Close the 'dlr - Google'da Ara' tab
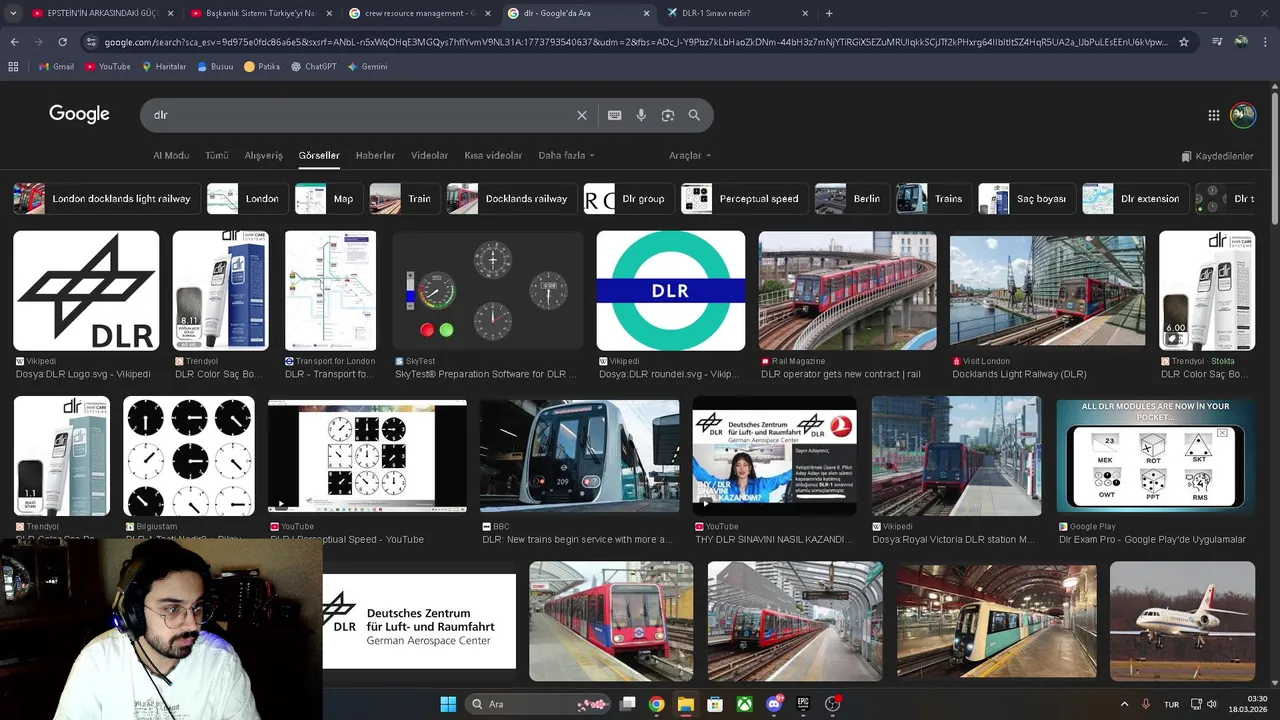The height and width of the screenshot is (720, 1280). pyautogui.click(x=646, y=13)
